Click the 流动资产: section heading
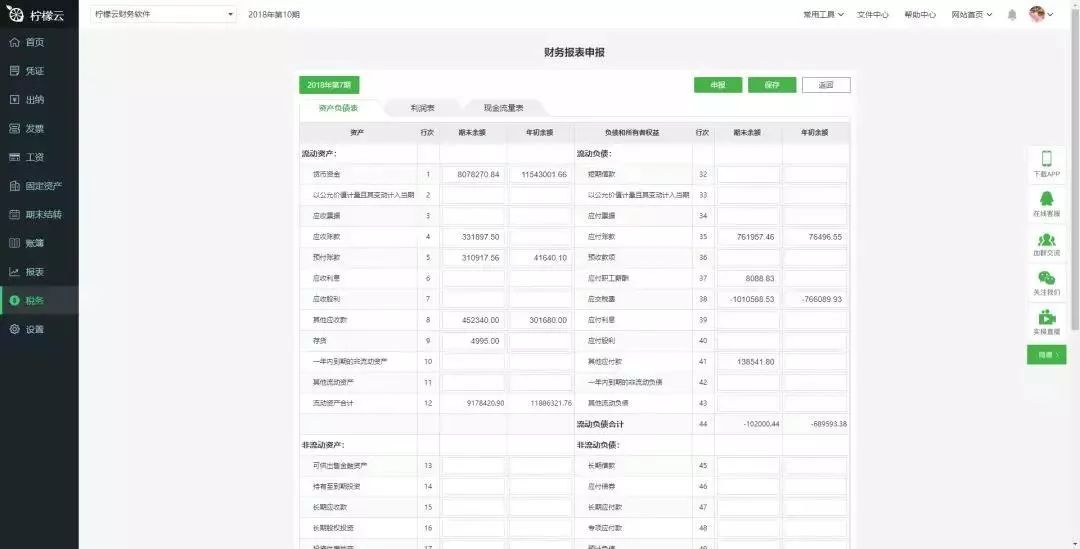Viewport: 1080px width, 549px height. pos(319,154)
